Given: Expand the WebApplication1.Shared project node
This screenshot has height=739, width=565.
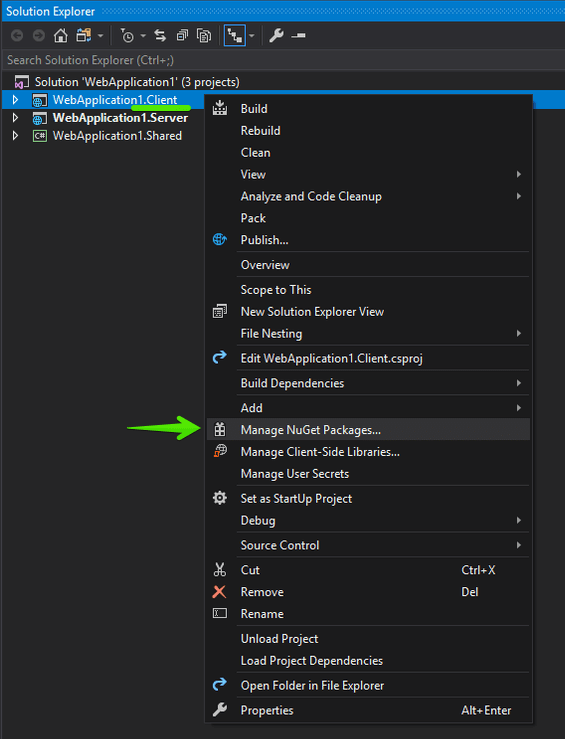Looking at the screenshot, I should pos(15,136).
